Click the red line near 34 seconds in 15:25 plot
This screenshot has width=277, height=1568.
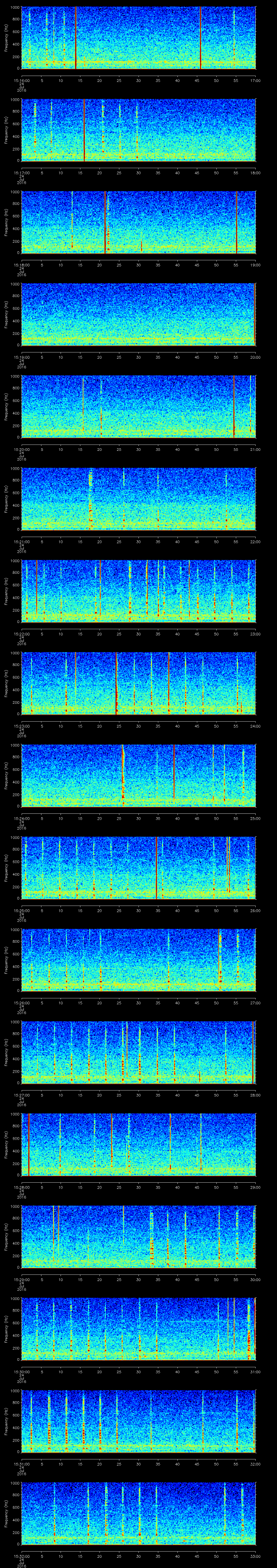point(156,868)
